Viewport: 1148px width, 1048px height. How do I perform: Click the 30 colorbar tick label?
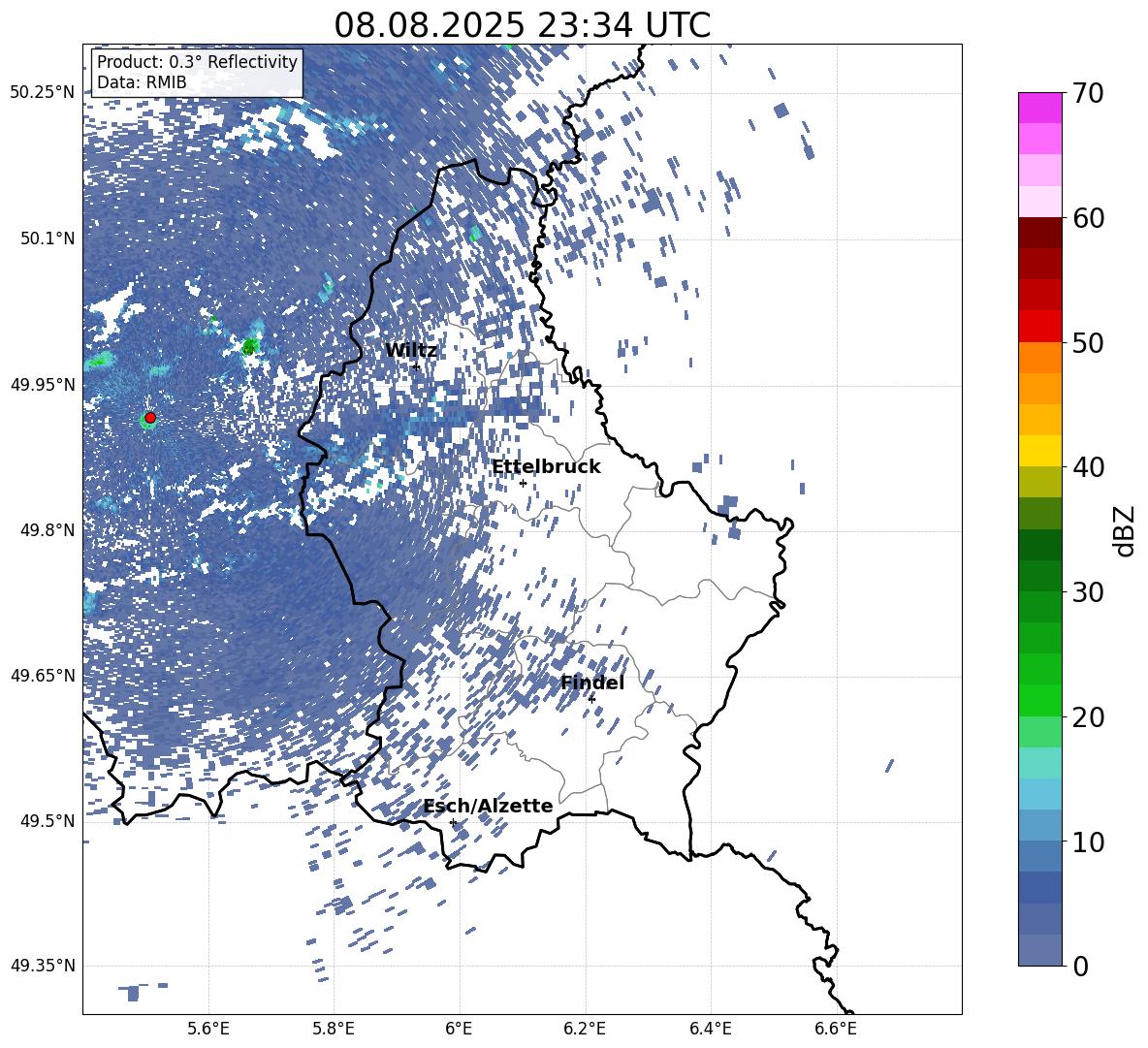1088,592
